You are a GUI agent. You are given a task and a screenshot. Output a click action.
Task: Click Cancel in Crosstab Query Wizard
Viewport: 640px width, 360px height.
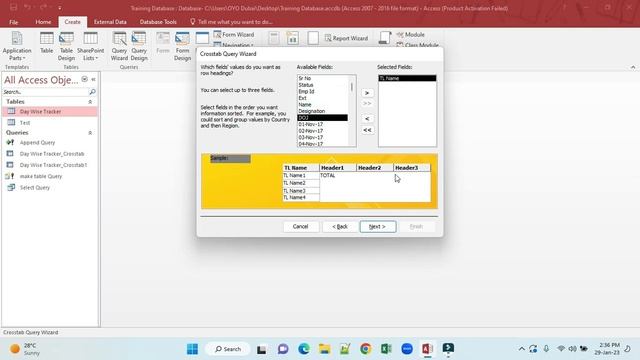tap(300, 227)
